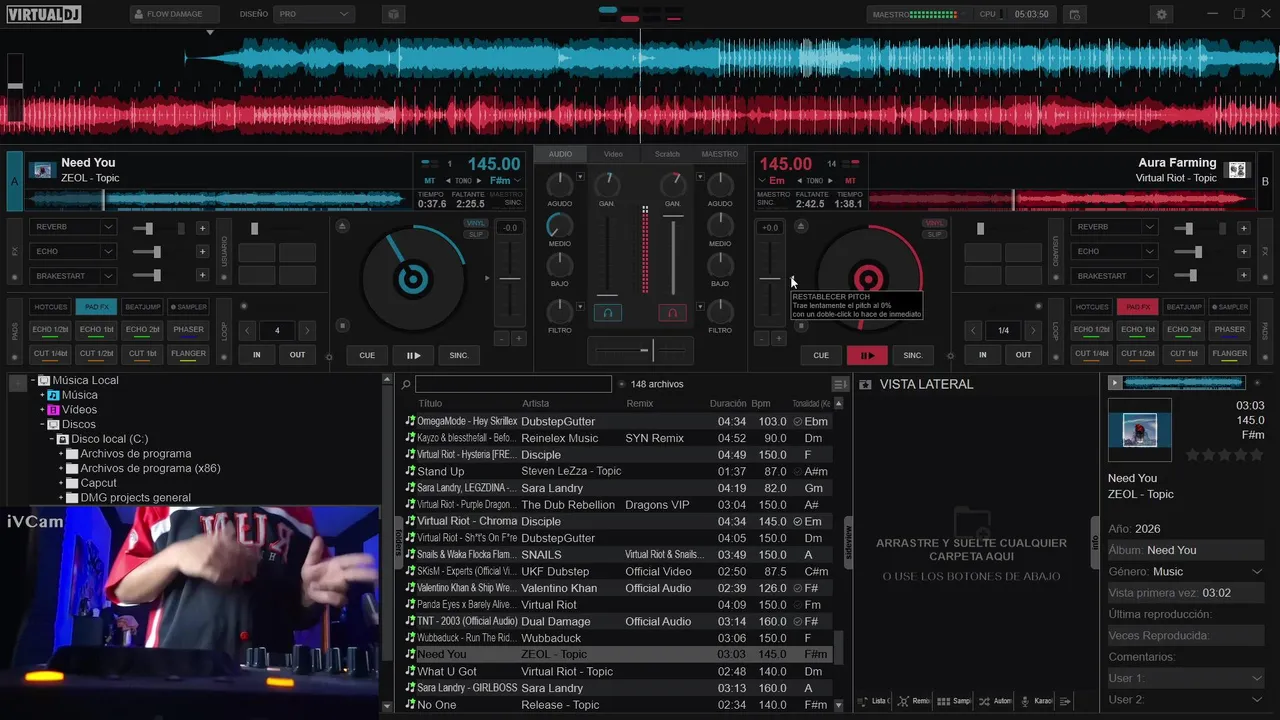The width and height of the screenshot is (1280, 720).
Task: Open deck A BRAKESTART effect dropdown
Action: tap(107, 275)
